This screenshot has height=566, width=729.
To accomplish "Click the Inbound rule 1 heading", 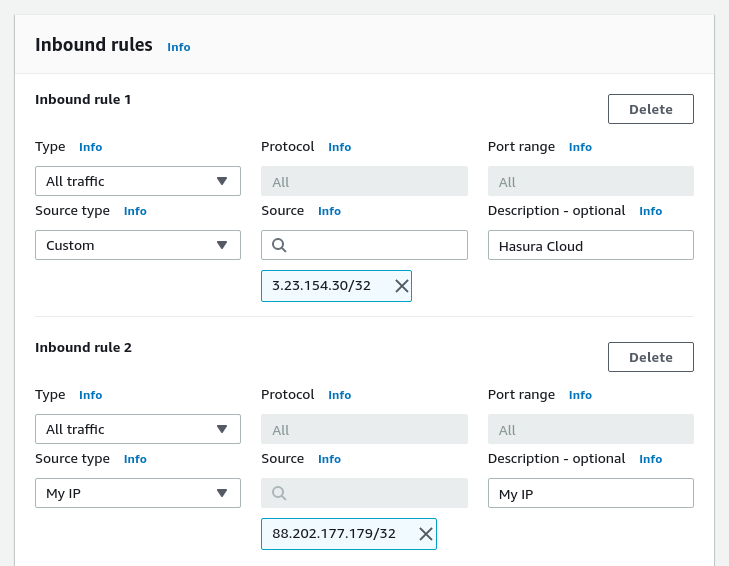I will [x=83, y=100].
